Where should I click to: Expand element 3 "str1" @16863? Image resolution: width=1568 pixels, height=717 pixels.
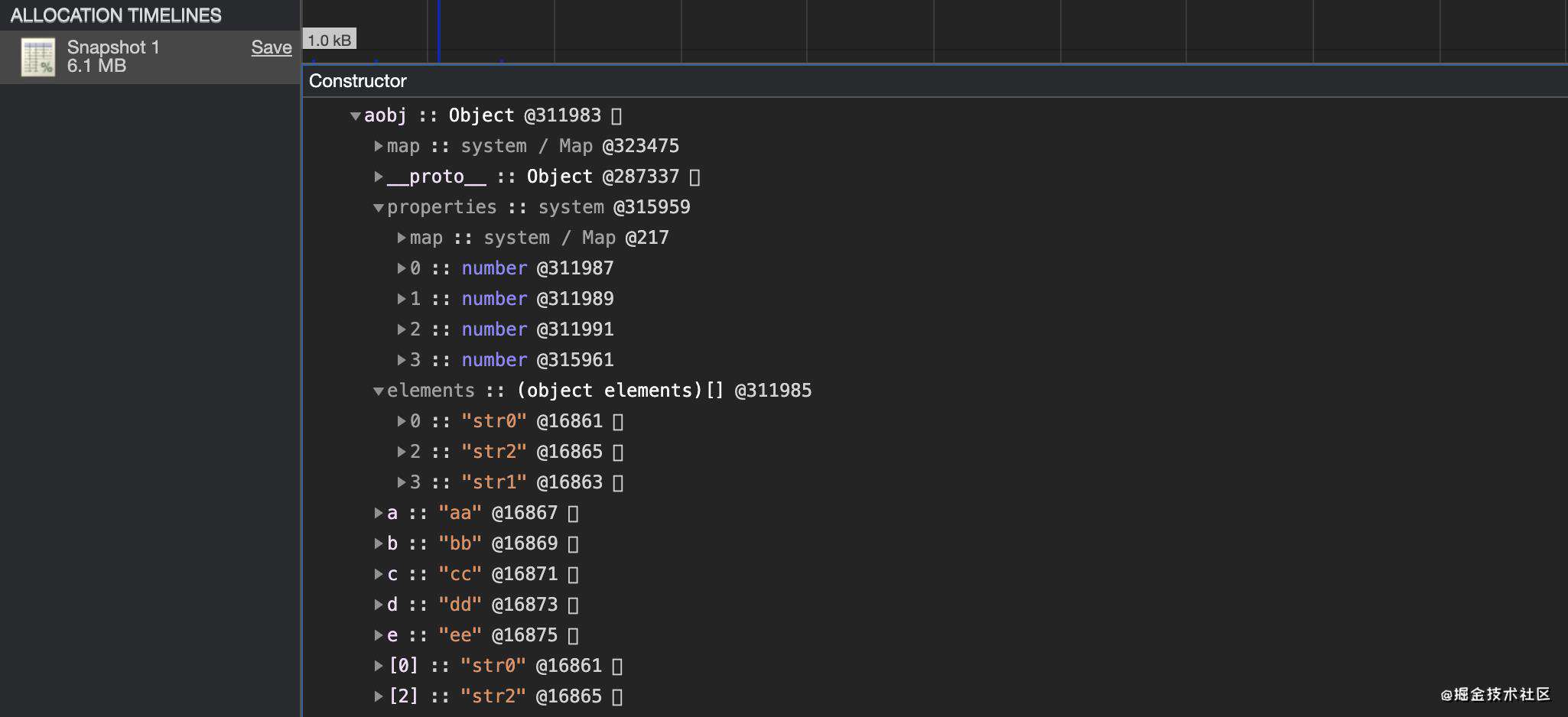(402, 482)
